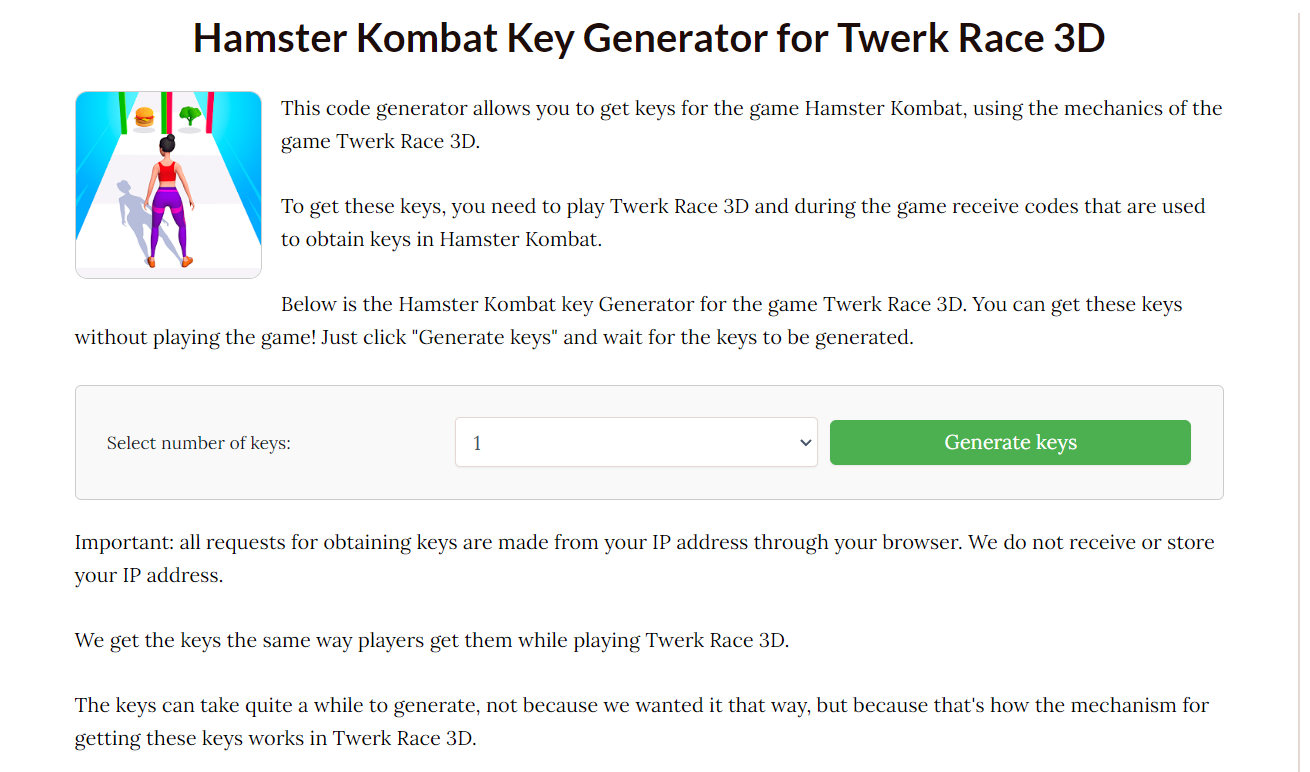Image resolution: width=1310 pixels, height=772 pixels.
Task: Click the "Important: all requests" notice text
Action: pos(644,560)
